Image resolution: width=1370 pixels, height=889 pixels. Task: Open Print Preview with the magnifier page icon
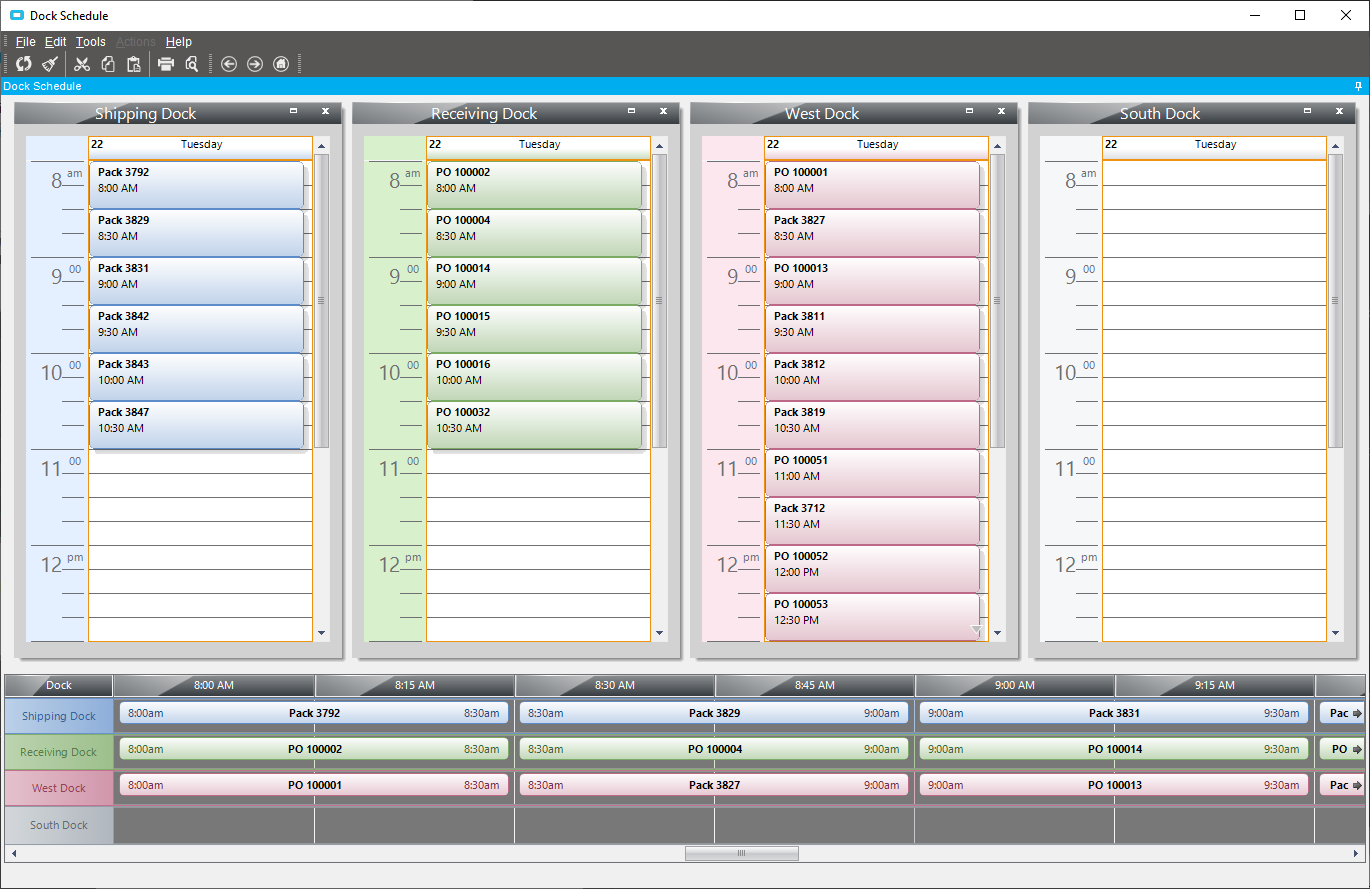(192, 64)
